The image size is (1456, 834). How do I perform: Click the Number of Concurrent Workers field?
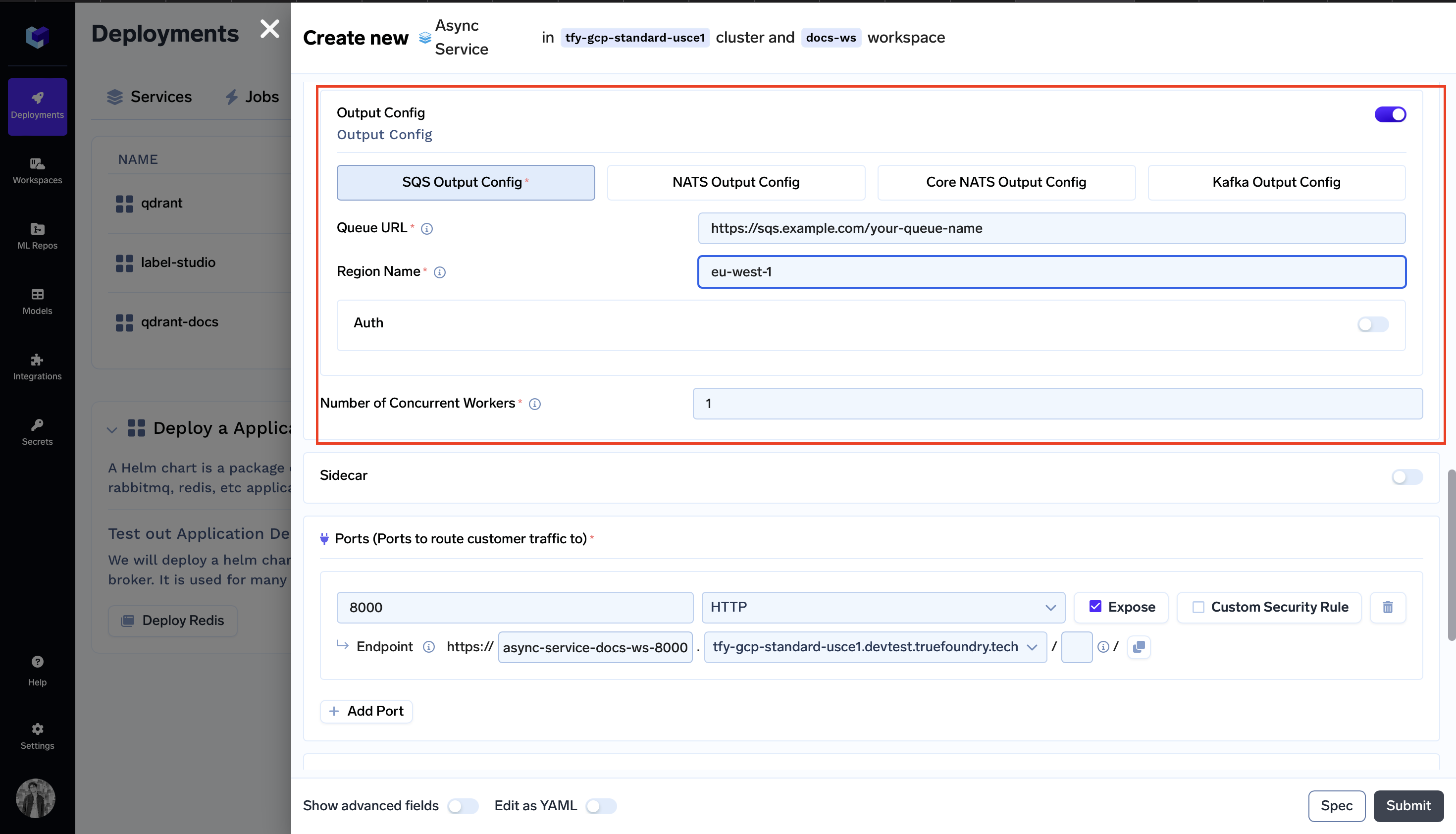coord(1057,403)
